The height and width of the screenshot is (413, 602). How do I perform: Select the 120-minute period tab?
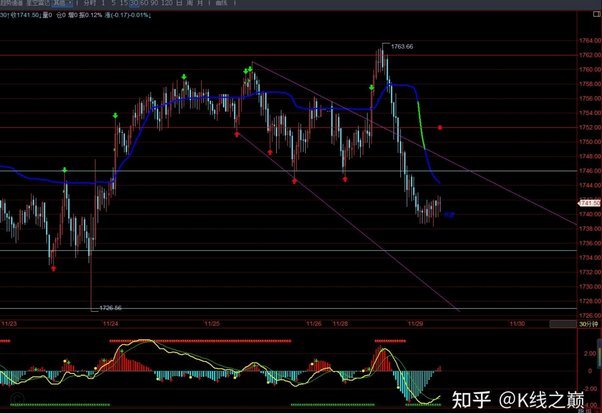(x=167, y=3)
